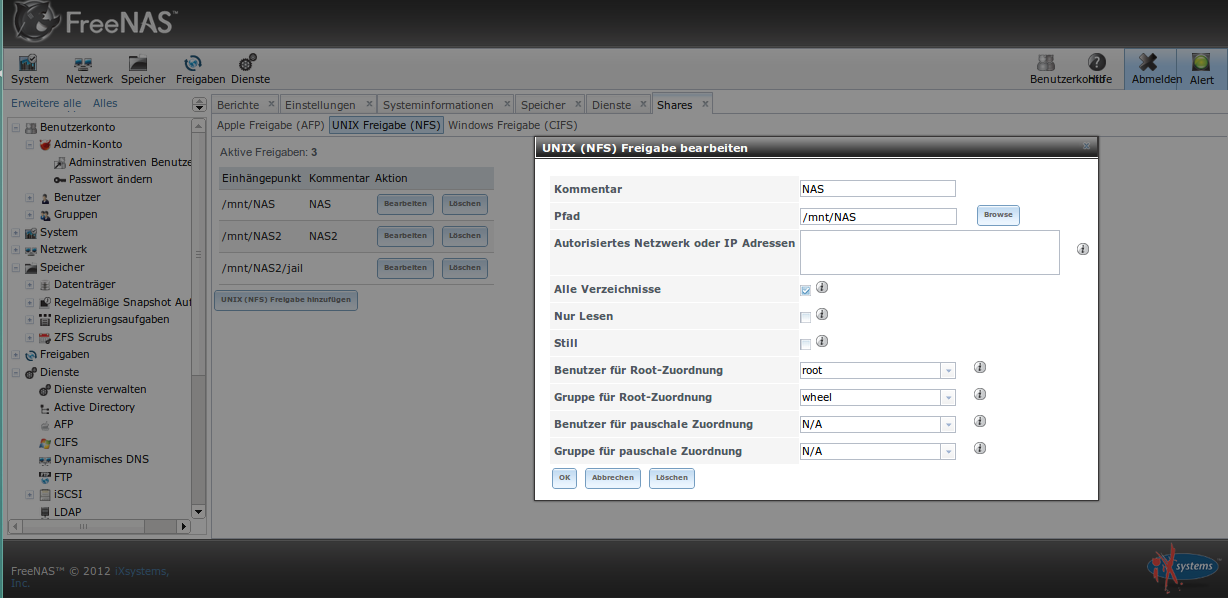1228x598 pixels.
Task: Click the Browse button next to Pfad
Action: click(x=998, y=215)
